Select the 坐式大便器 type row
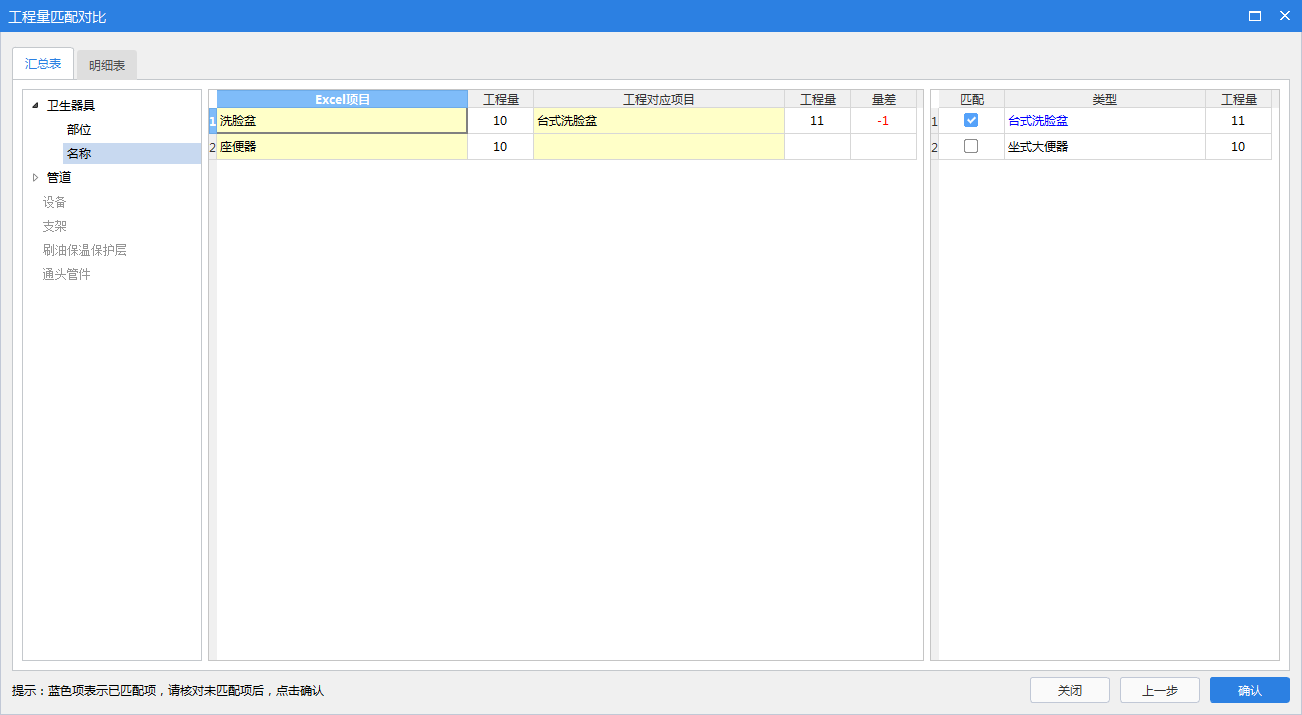Viewport: 1302px width, 715px height. (x=1104, y=147)
